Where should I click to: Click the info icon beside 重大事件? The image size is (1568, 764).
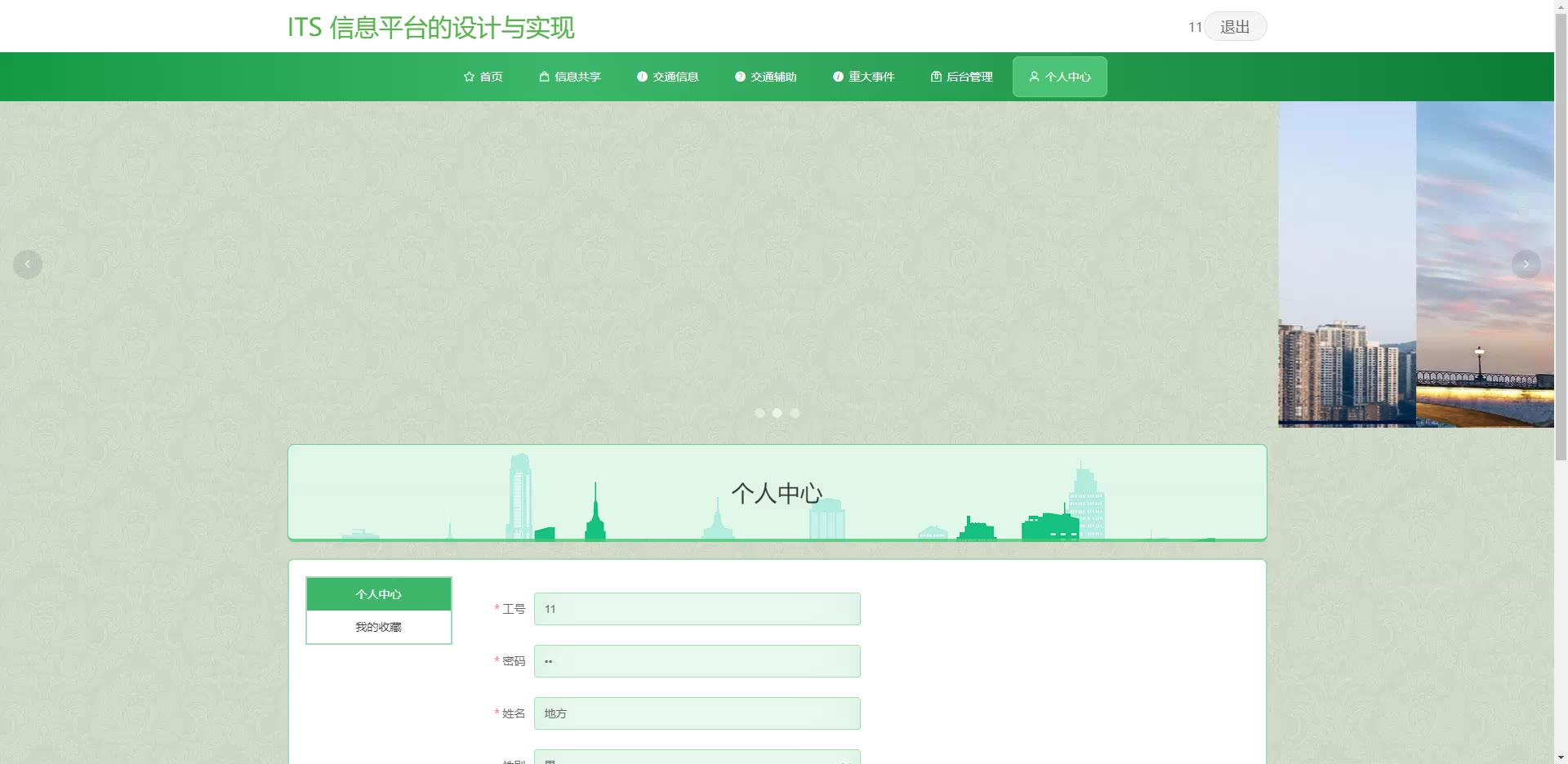pyautogui.click(x=838, y=77)
